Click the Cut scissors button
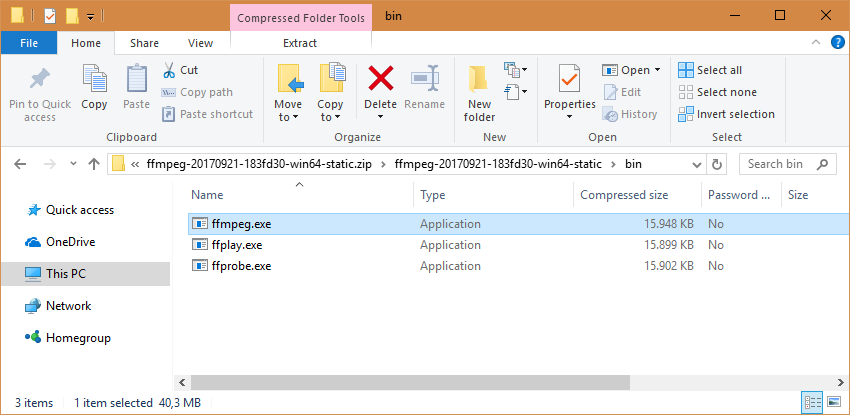 (181, 70)
